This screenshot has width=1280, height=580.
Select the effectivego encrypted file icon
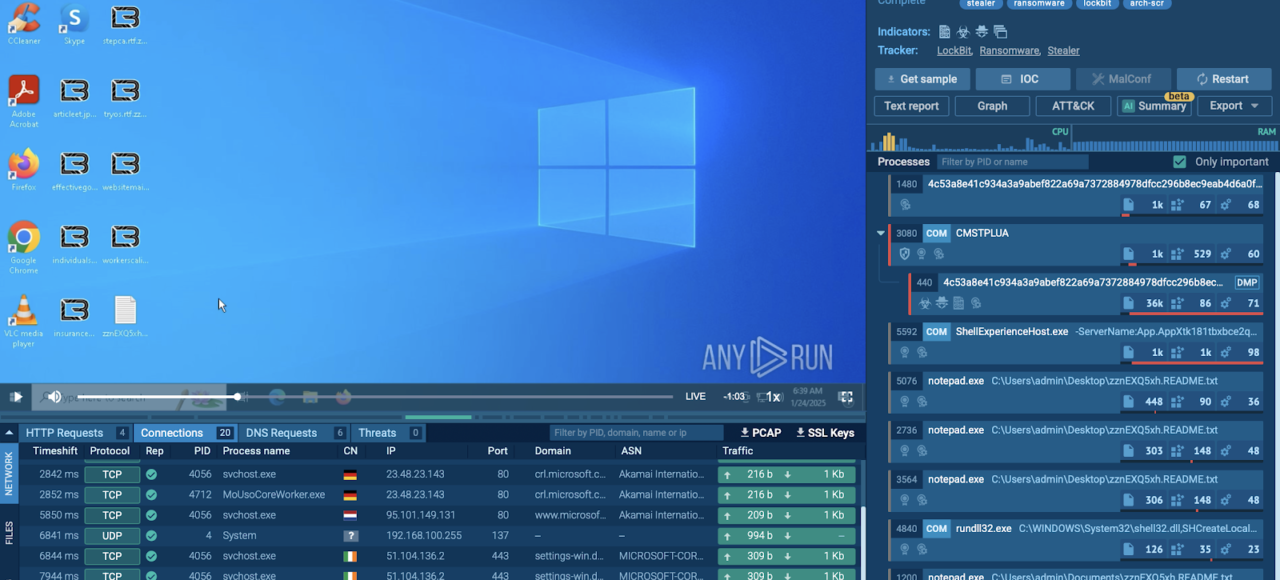click(x=74, y=170)
